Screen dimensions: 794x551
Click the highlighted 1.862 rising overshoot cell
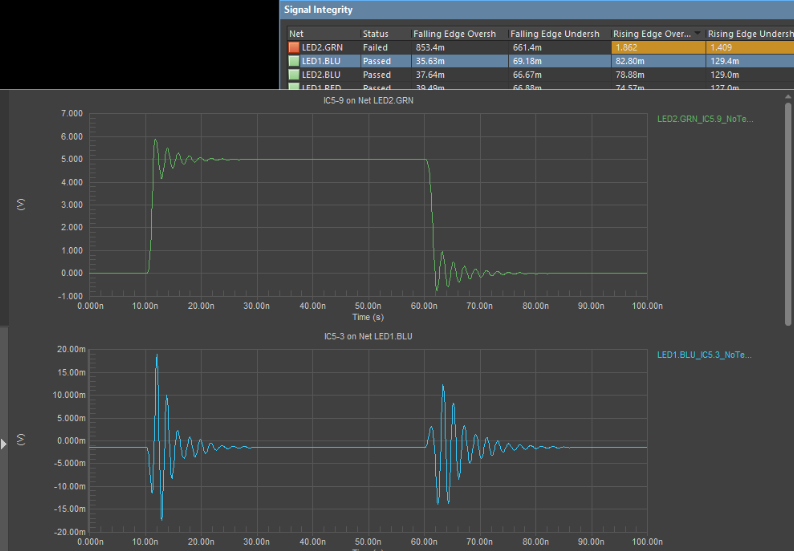(658, 48)
